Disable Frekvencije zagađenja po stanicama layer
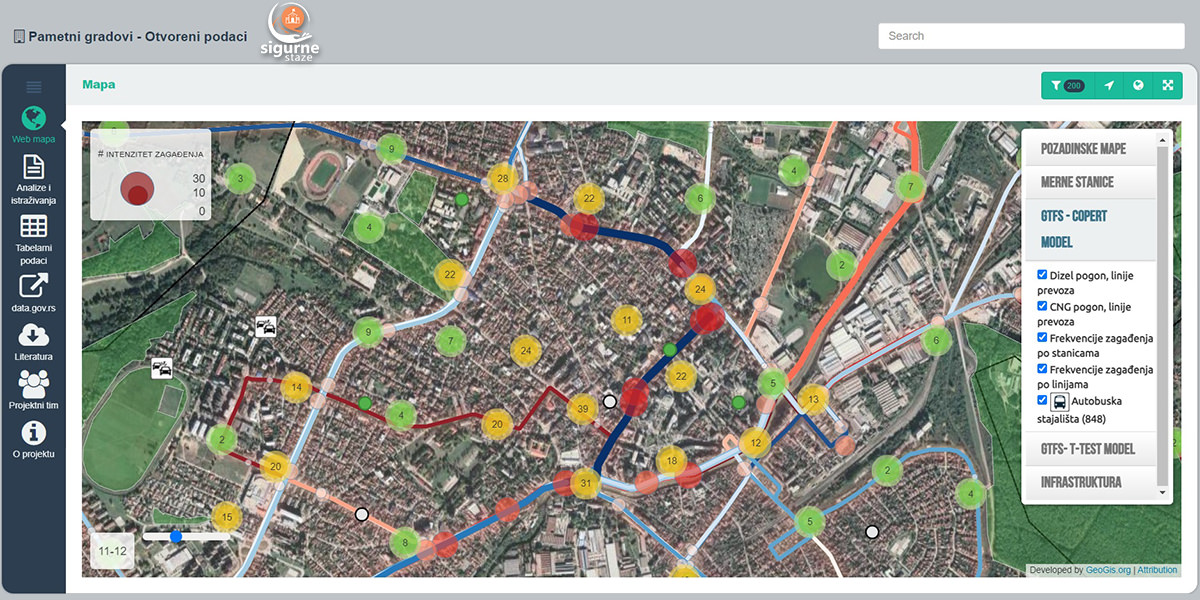1200x600 pixels. tap(1043, 338)
